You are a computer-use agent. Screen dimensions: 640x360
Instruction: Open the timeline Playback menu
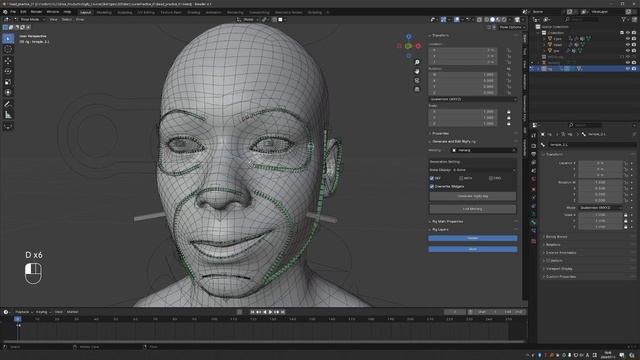click(x=23, y=312)
